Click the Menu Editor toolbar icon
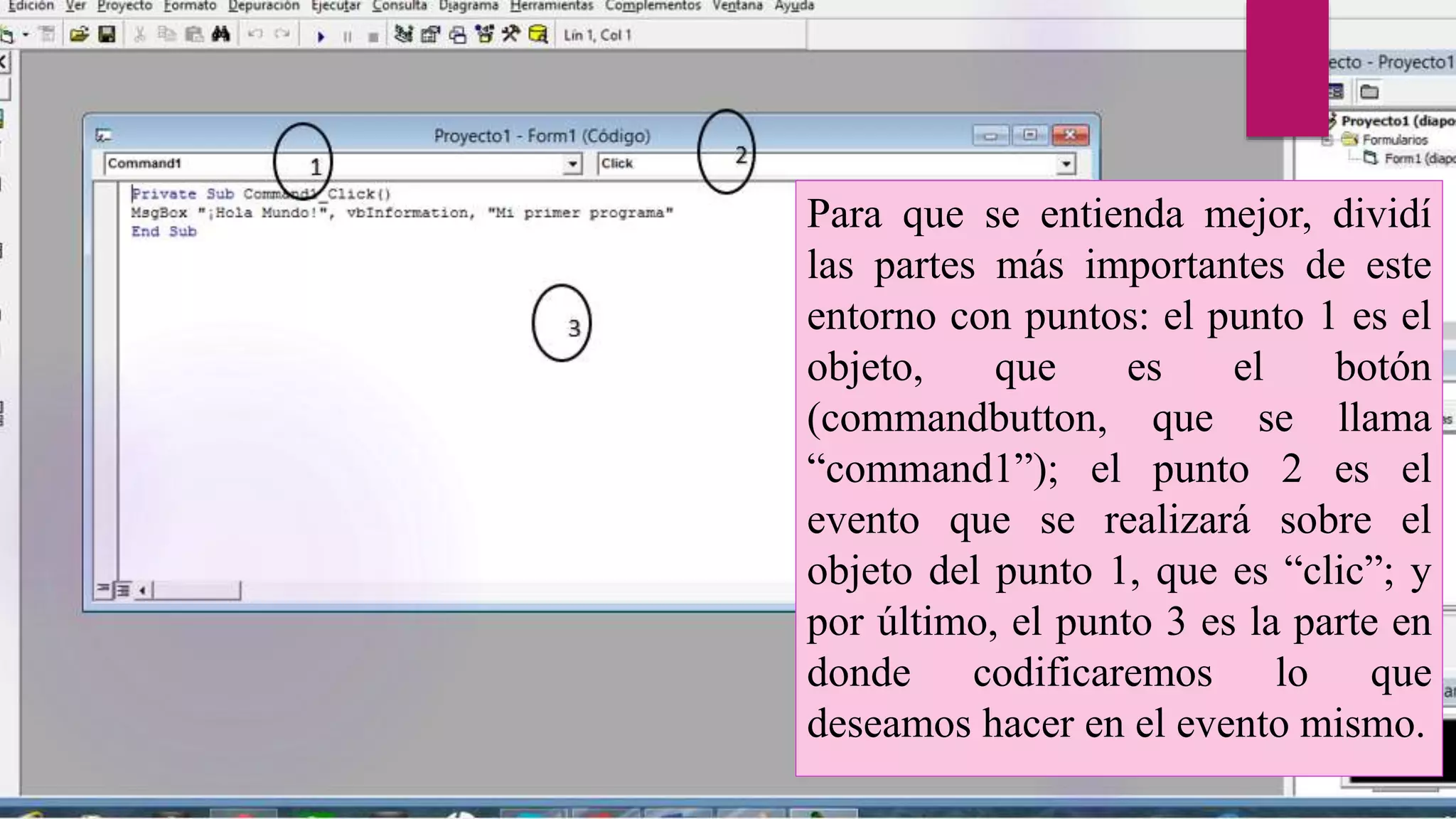This screenshot has width=1456, height=819. pos(47,34)
